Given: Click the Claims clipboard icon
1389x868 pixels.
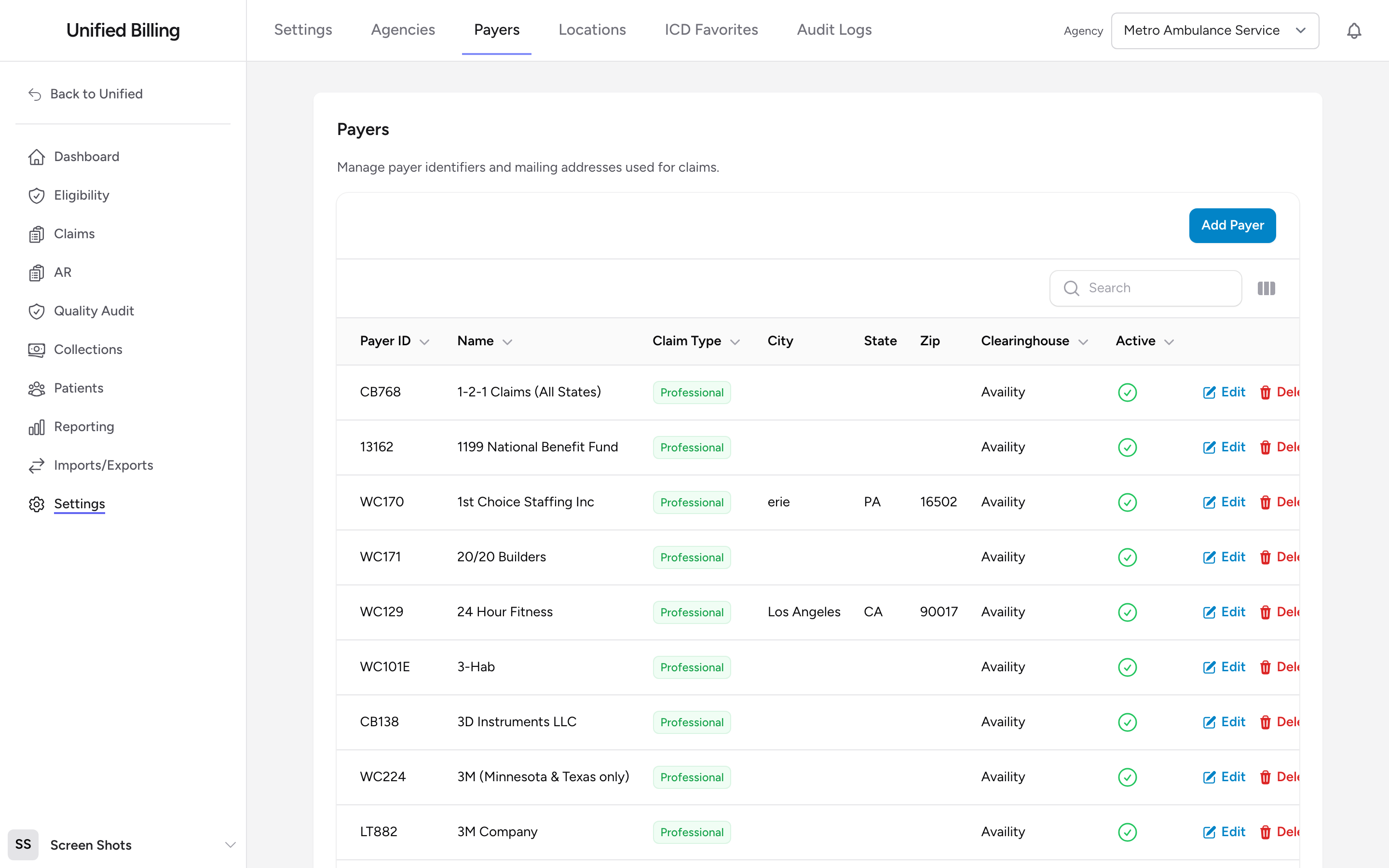Looking at the screenshot, I should pyautogui.click(x=37, y=234).
